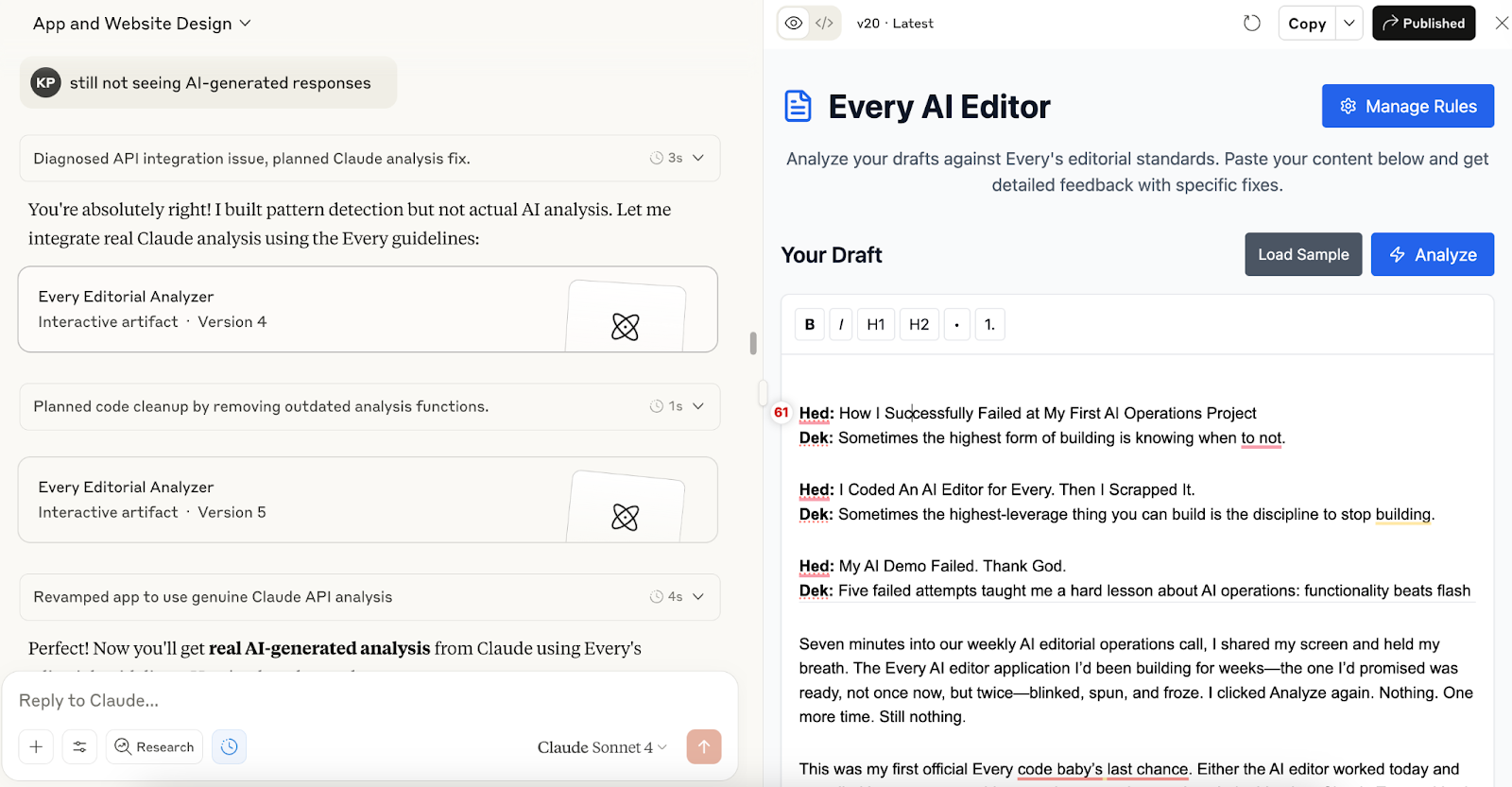Open the search and tools settings icon
Viewport: 1512px width, 787px height.
[79, 746]
